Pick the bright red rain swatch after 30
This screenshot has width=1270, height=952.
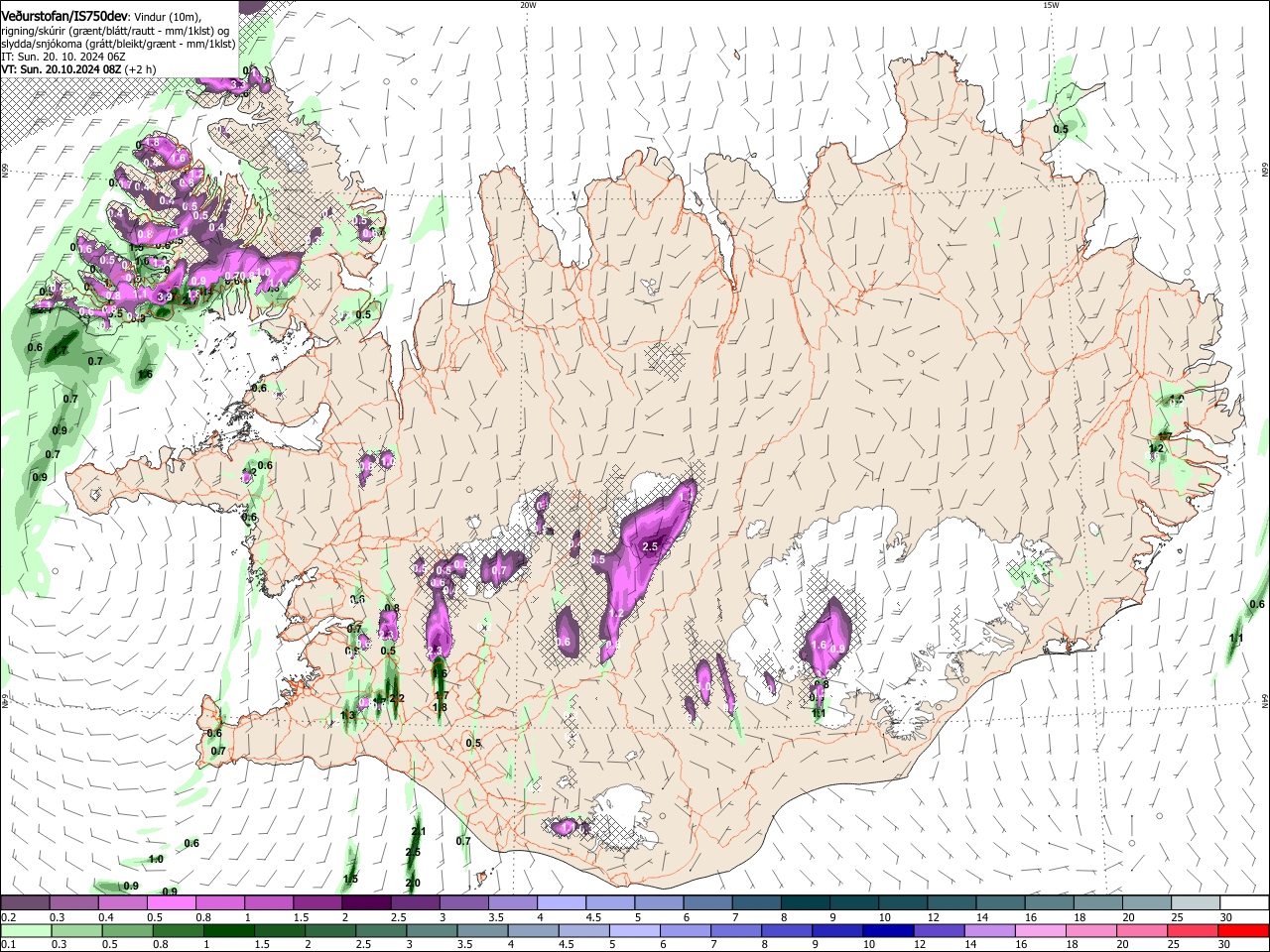(1244, 930)
